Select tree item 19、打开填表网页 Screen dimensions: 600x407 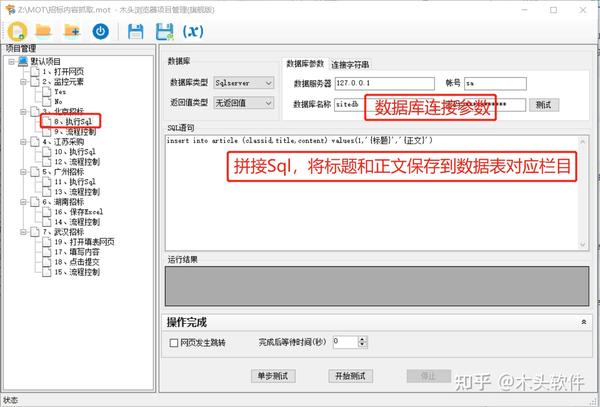84,242
